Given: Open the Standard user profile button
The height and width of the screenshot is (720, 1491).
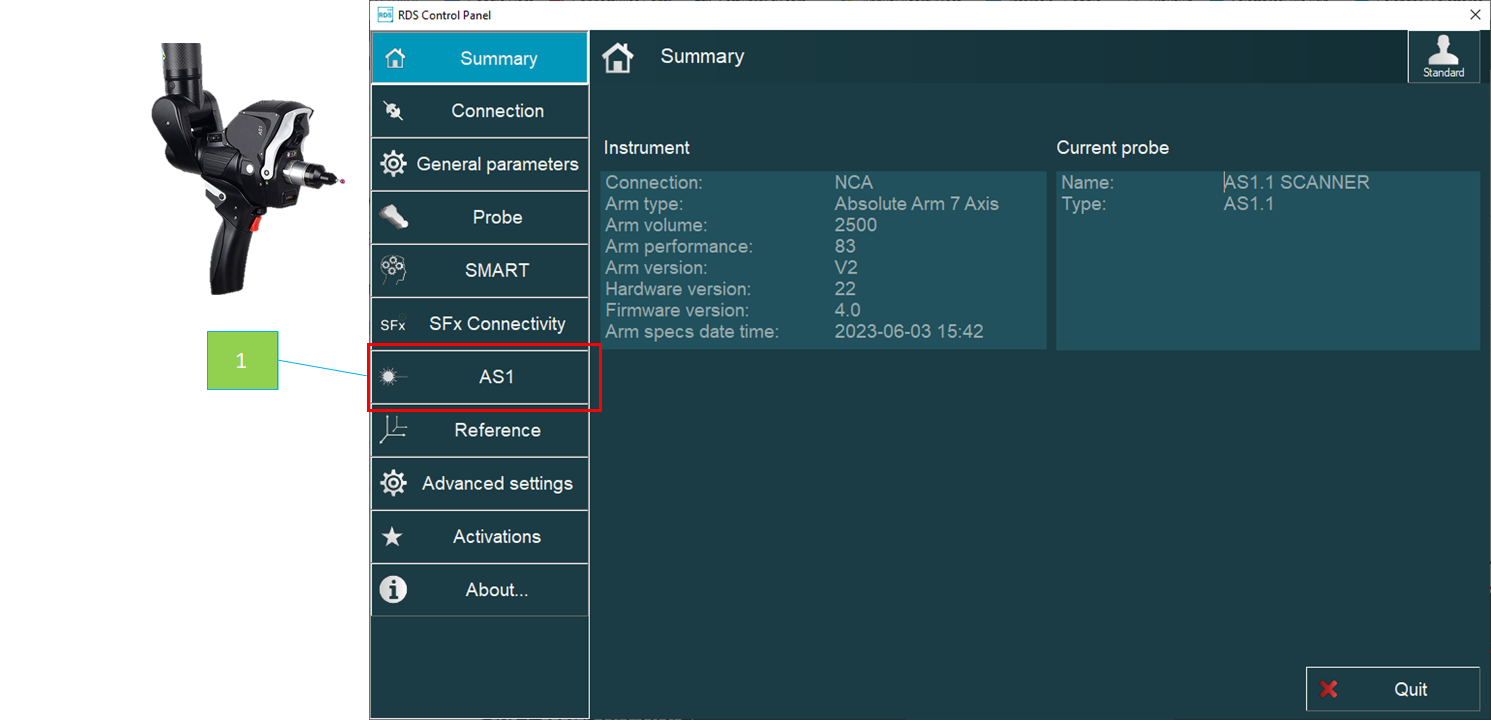Looking at the screenshot, I should tap(1444, 56).
